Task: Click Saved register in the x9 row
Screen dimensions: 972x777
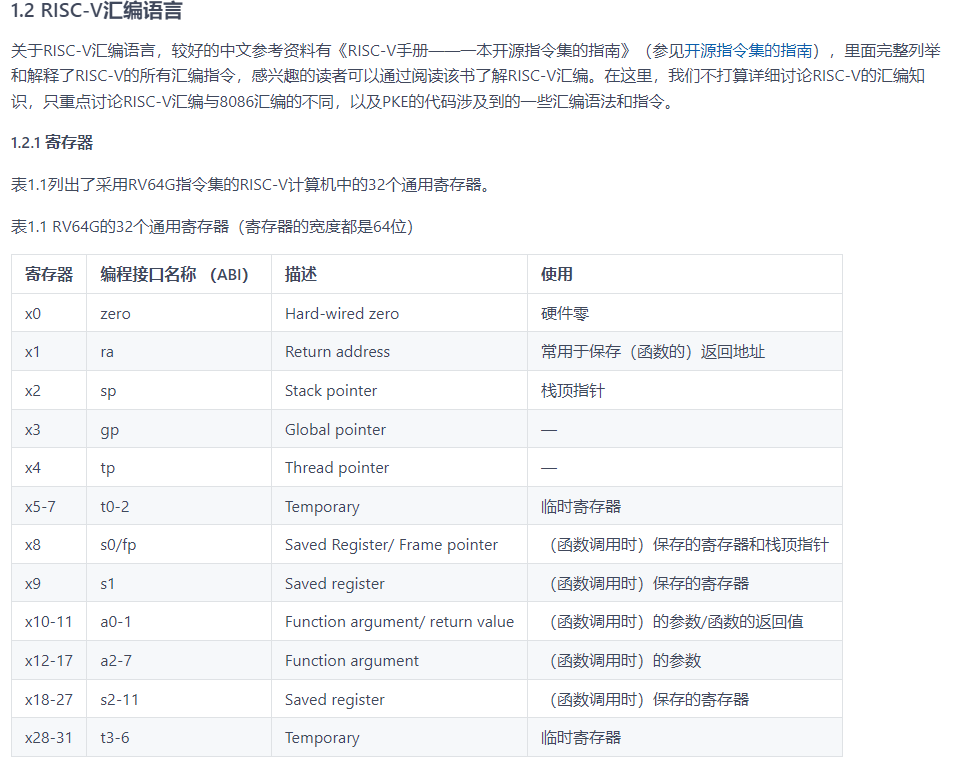Action: click(399, 583)
